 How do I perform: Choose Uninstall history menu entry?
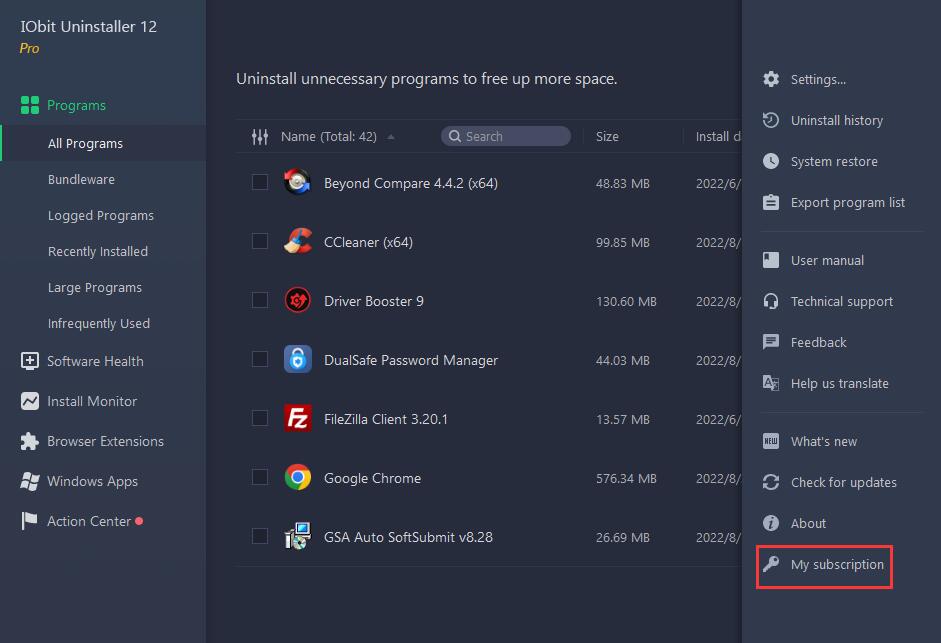click(x=837, y=121)
